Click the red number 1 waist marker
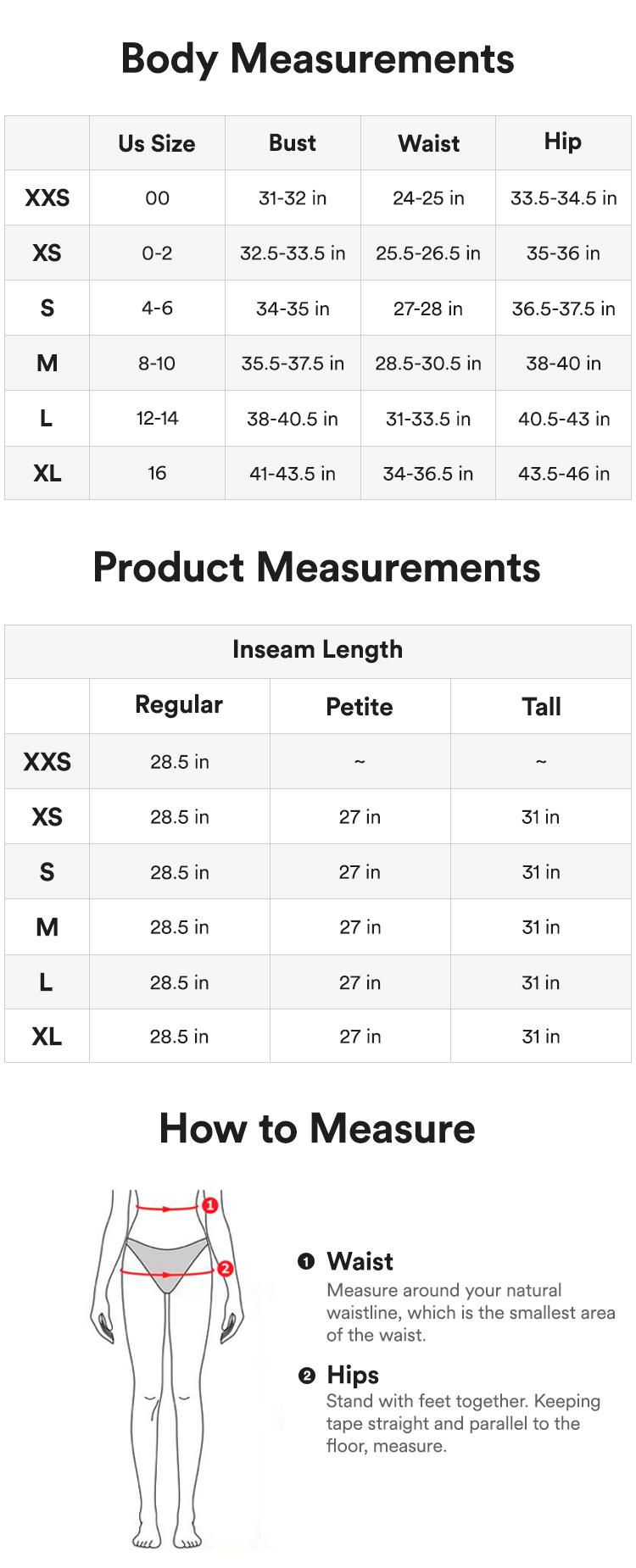The image size is (636, 1568). [210, 1204]
